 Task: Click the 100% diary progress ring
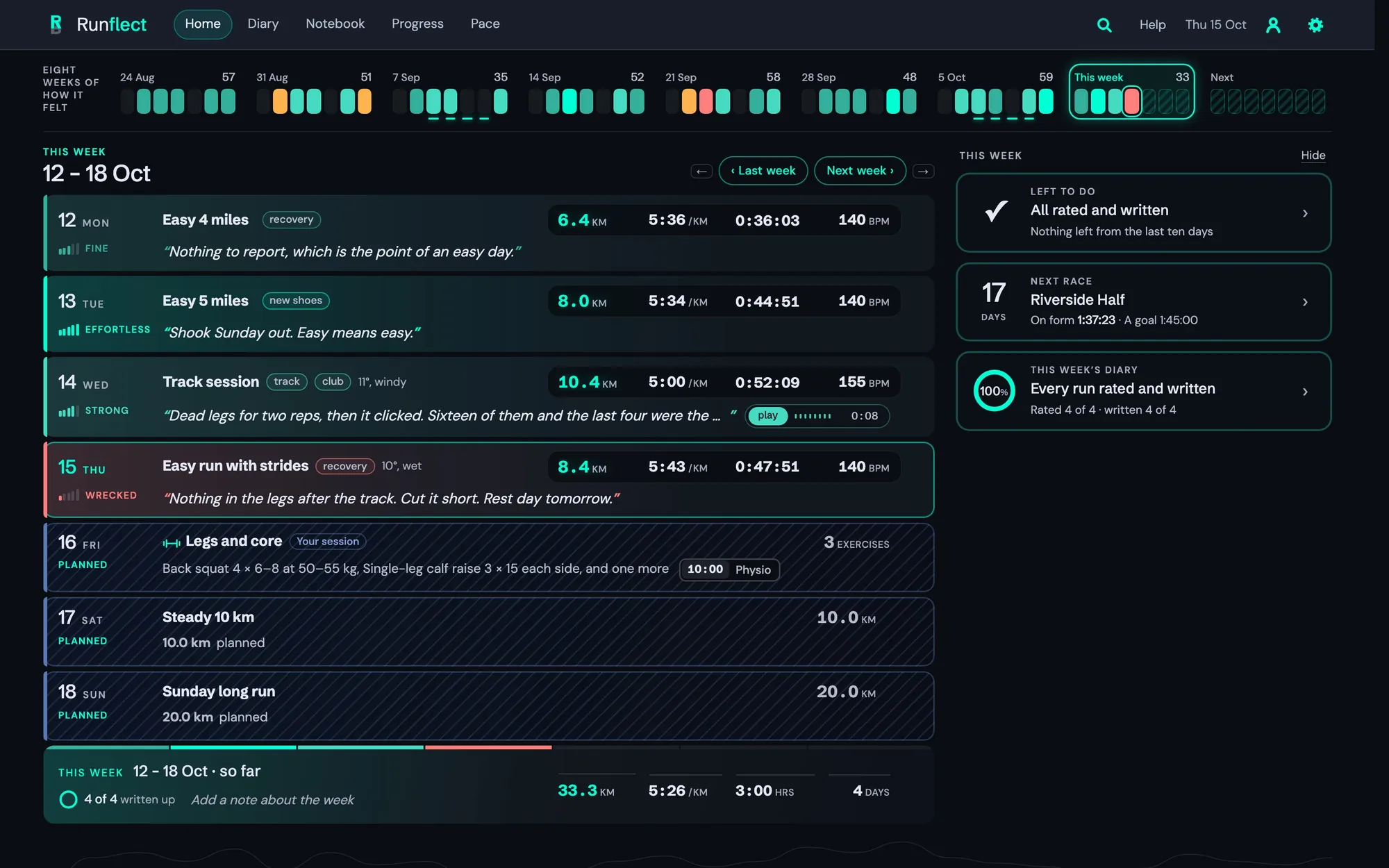pos(994,391)
